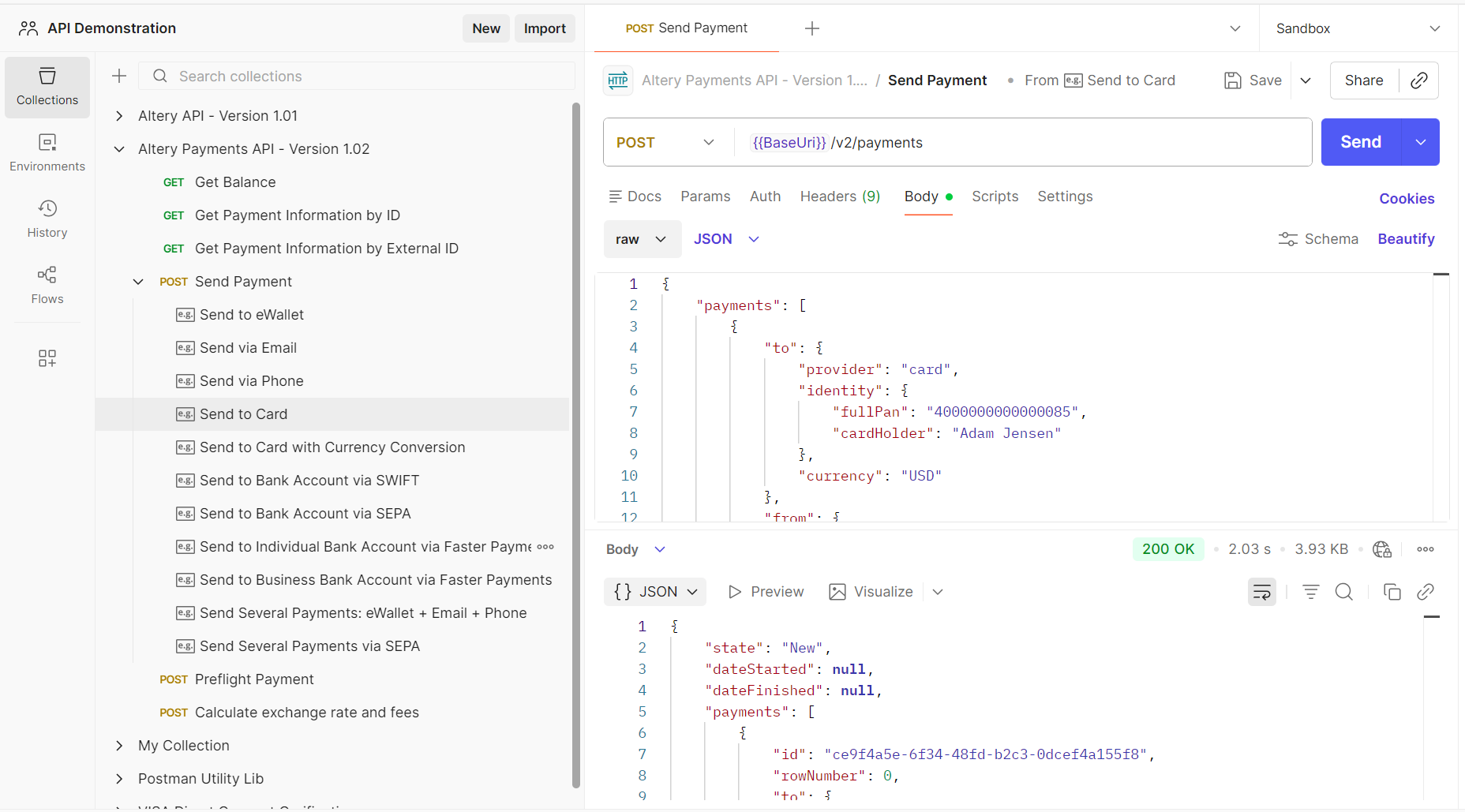Image resolution: width=1465 pixels, height=812 pixels.
Task: Click the collections list vertical scrollbar
Action: tap(576, 445)
